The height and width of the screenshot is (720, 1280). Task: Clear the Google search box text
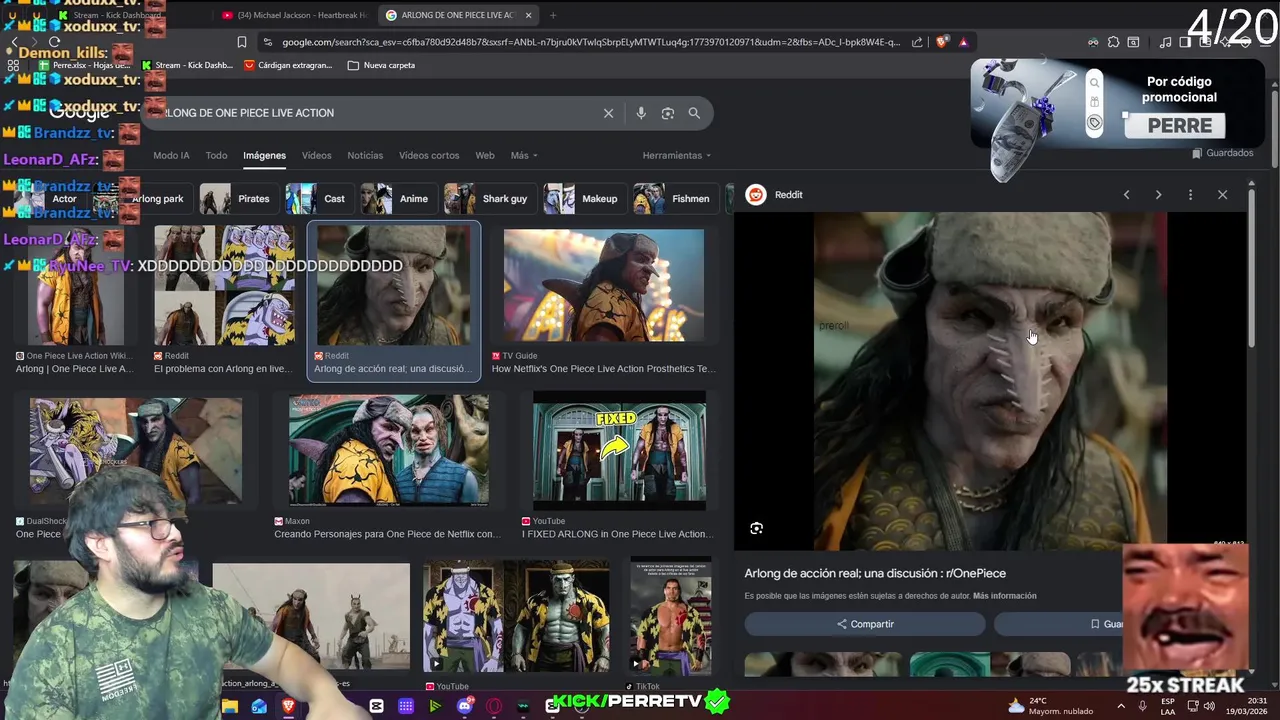[608, 113]
